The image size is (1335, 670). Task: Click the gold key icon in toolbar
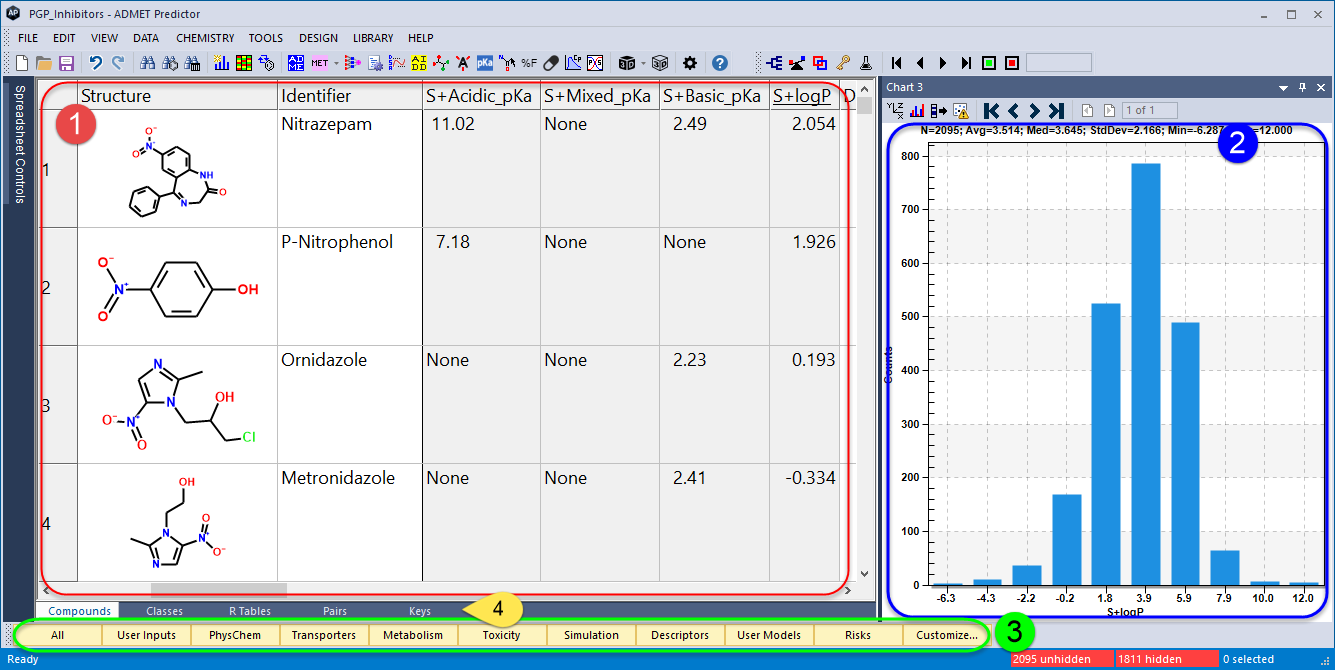point(843,62)
